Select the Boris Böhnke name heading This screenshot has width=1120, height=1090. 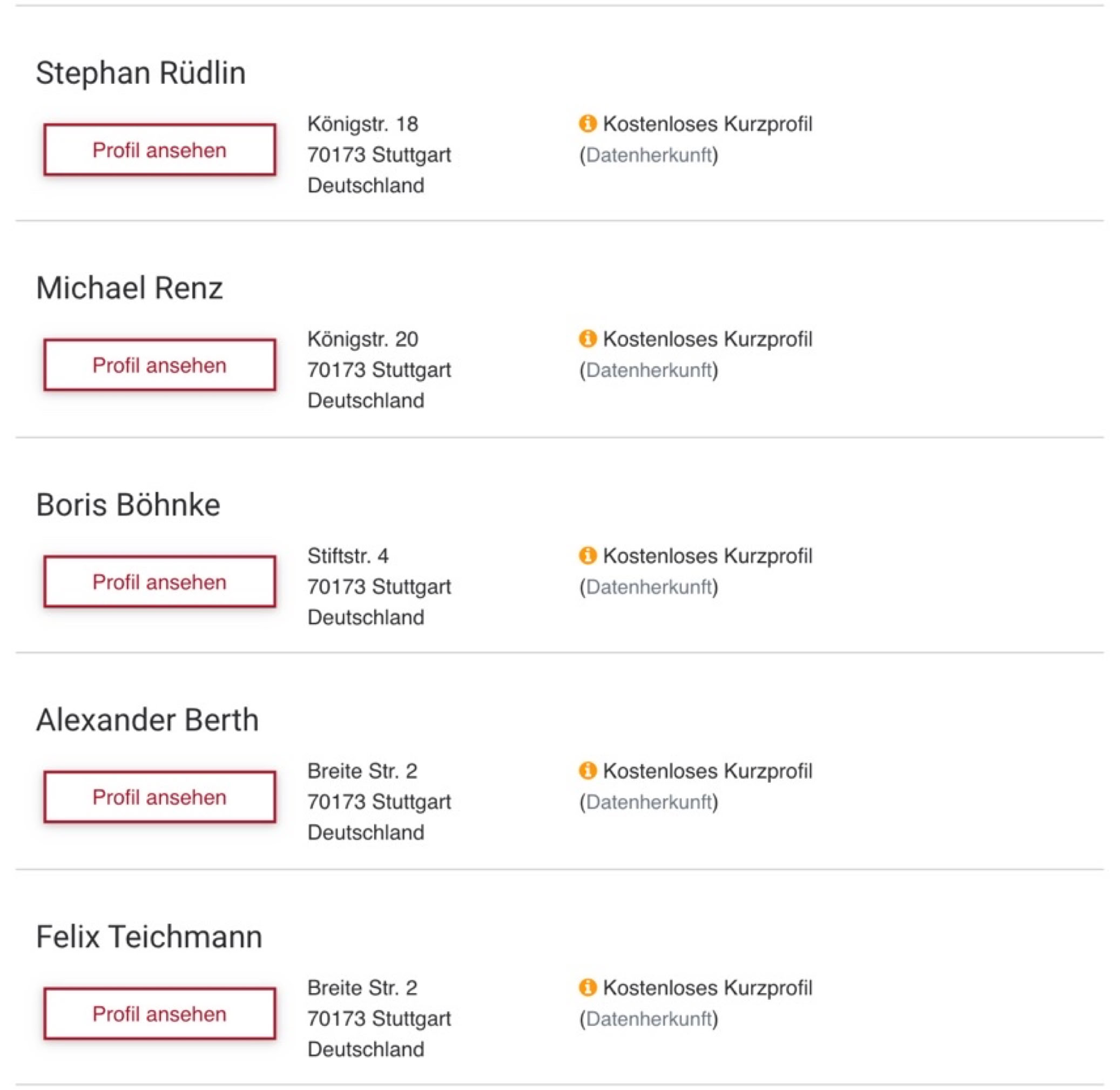(128, 505)
